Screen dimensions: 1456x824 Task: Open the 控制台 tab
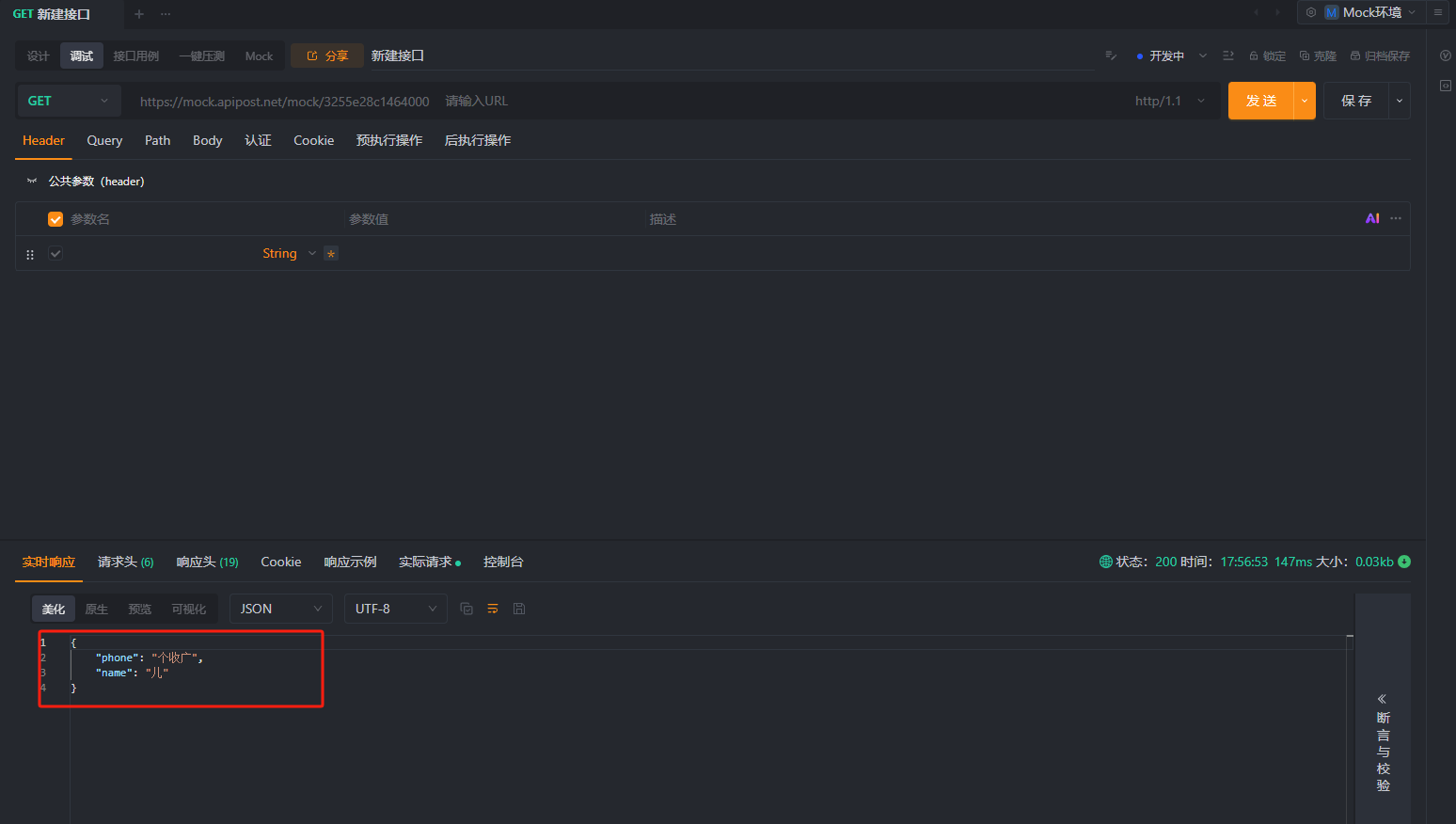503,562
